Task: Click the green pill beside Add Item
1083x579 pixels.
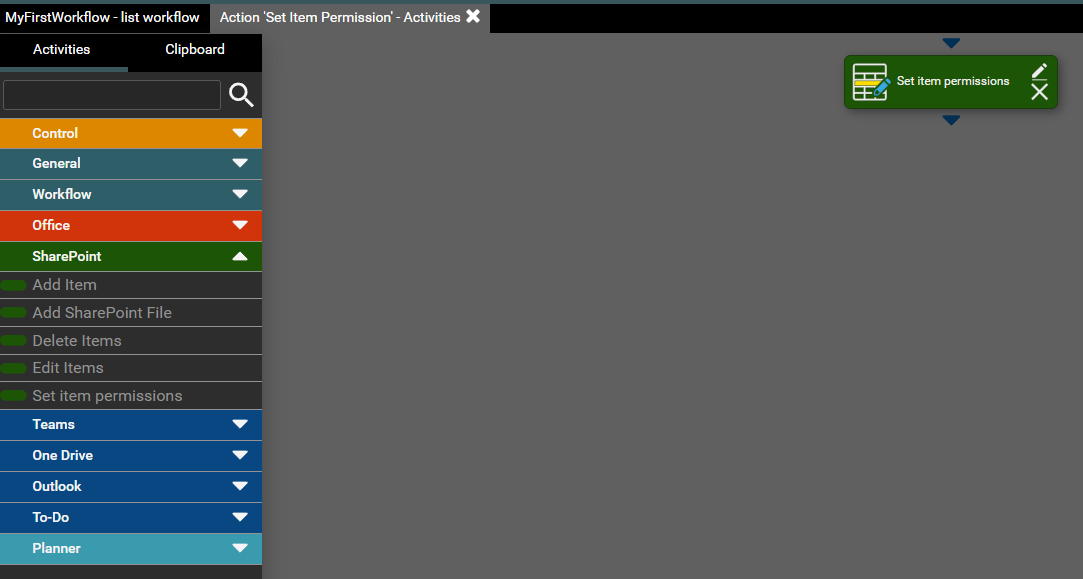Action: tap(14, 285)
